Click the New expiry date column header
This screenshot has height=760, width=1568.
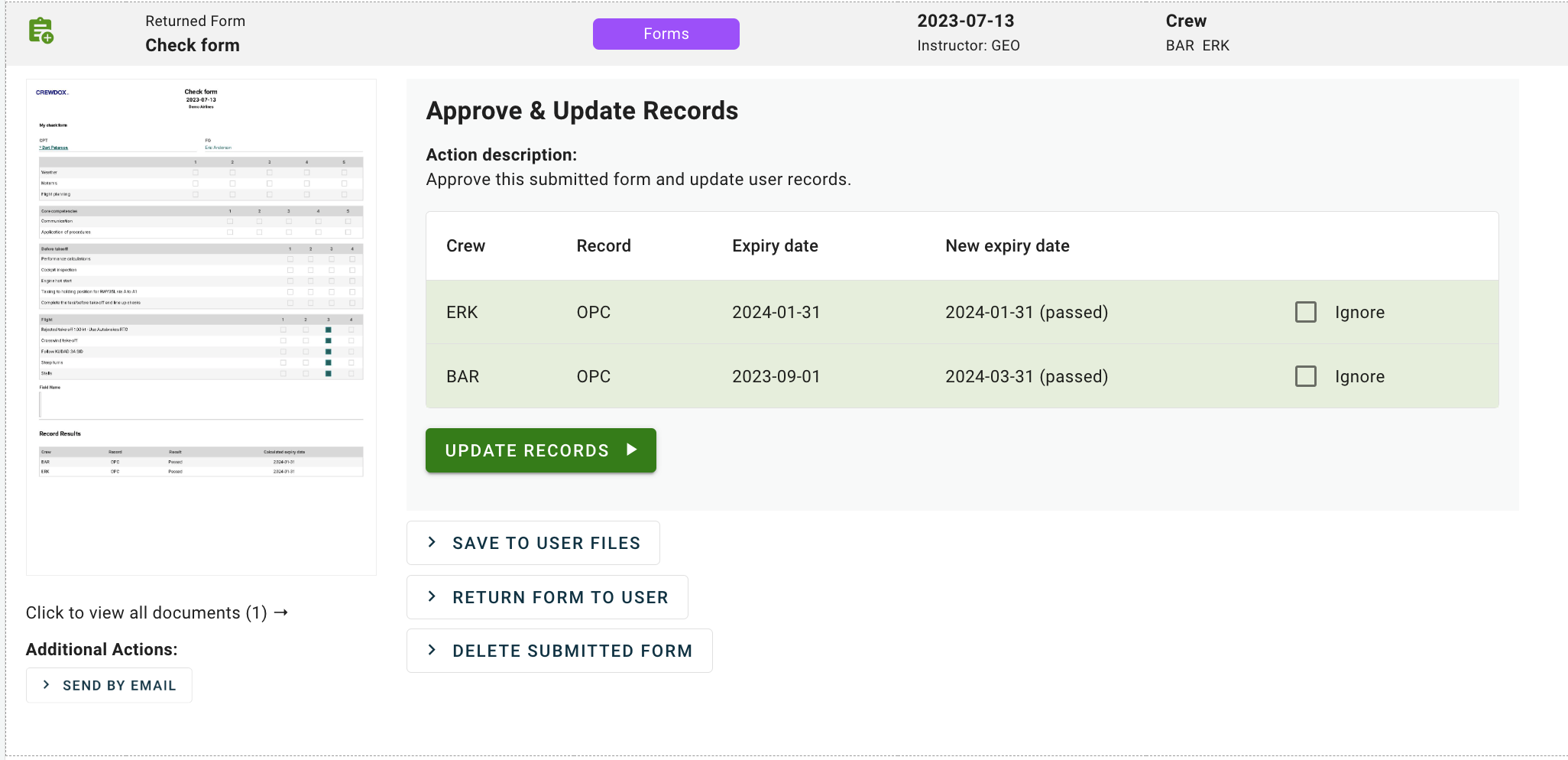pos(1007,246)
